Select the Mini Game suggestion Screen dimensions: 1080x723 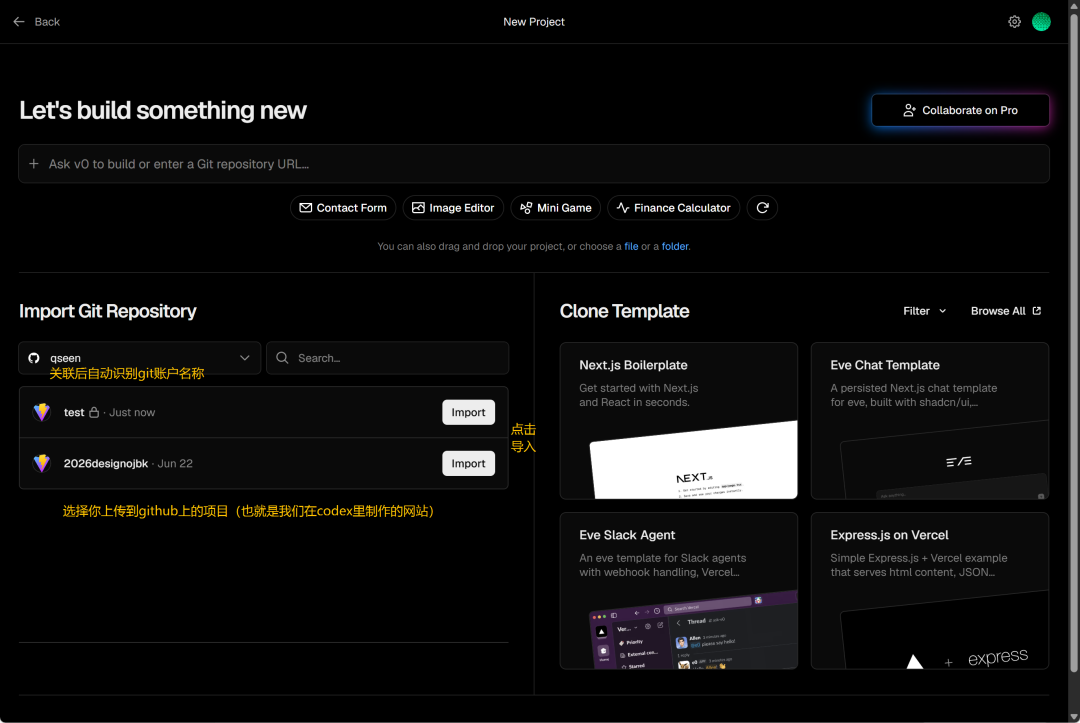[556, 208]
